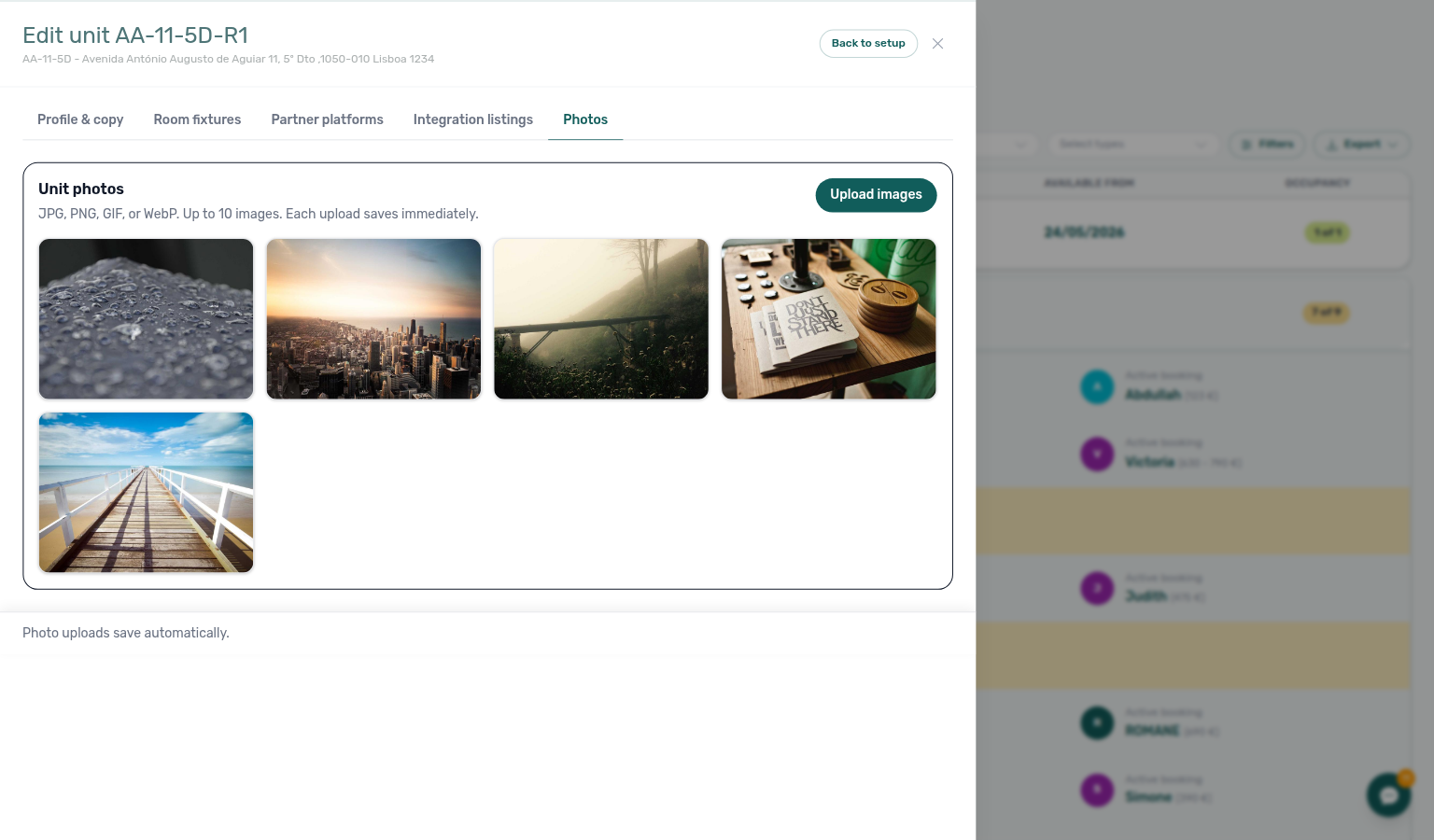Expand the Select types dropdown behind panel

coord(1133,144)
